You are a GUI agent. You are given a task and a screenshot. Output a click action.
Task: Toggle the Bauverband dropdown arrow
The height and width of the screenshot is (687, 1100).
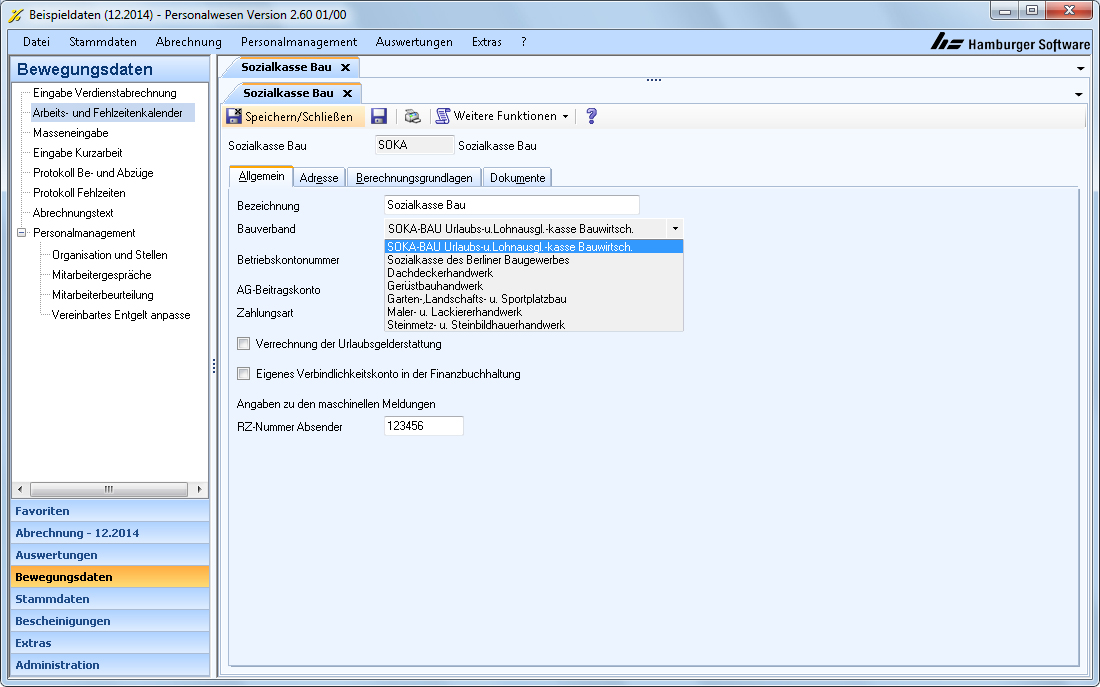(675, 229)
